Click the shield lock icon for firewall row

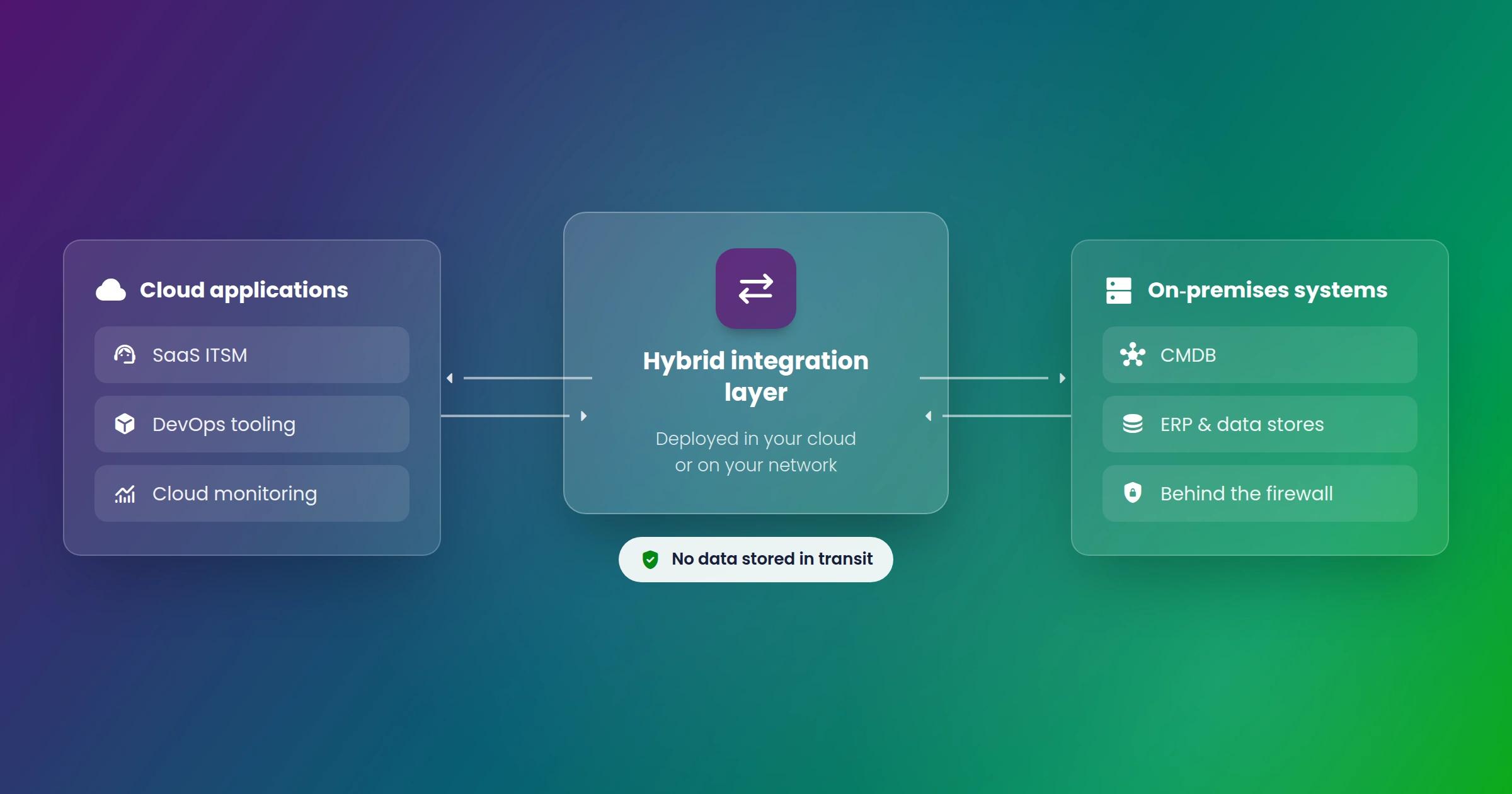pyautogui.click(x=1133, y=493)
